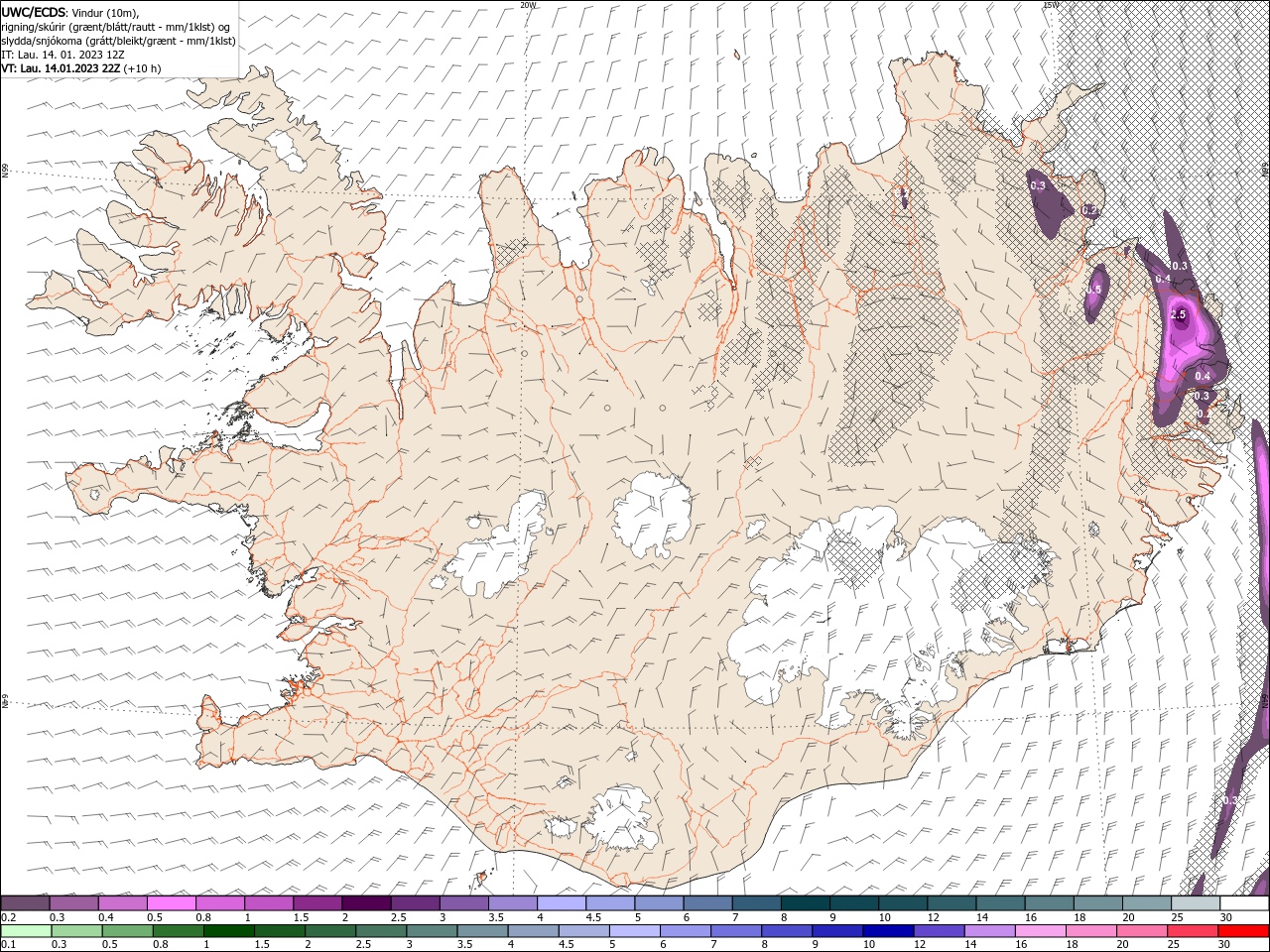Click the slate blue 6 swatch, upper legend row
Screen dimensions: 1270x952
tap(707, 902)
